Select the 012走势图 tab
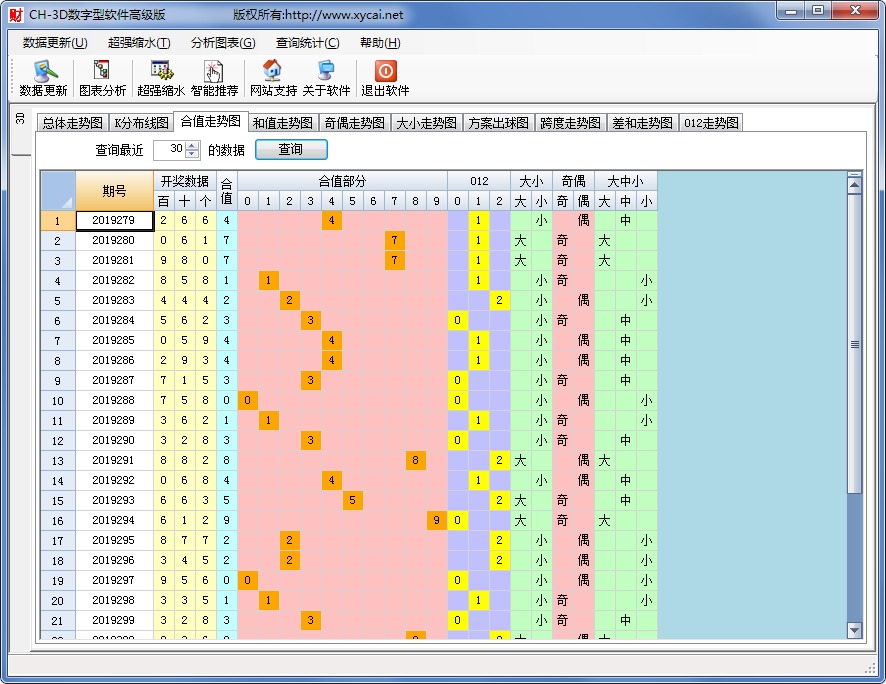Image resolution: width=886 pixels, height=684 pixels. point(711,123)
